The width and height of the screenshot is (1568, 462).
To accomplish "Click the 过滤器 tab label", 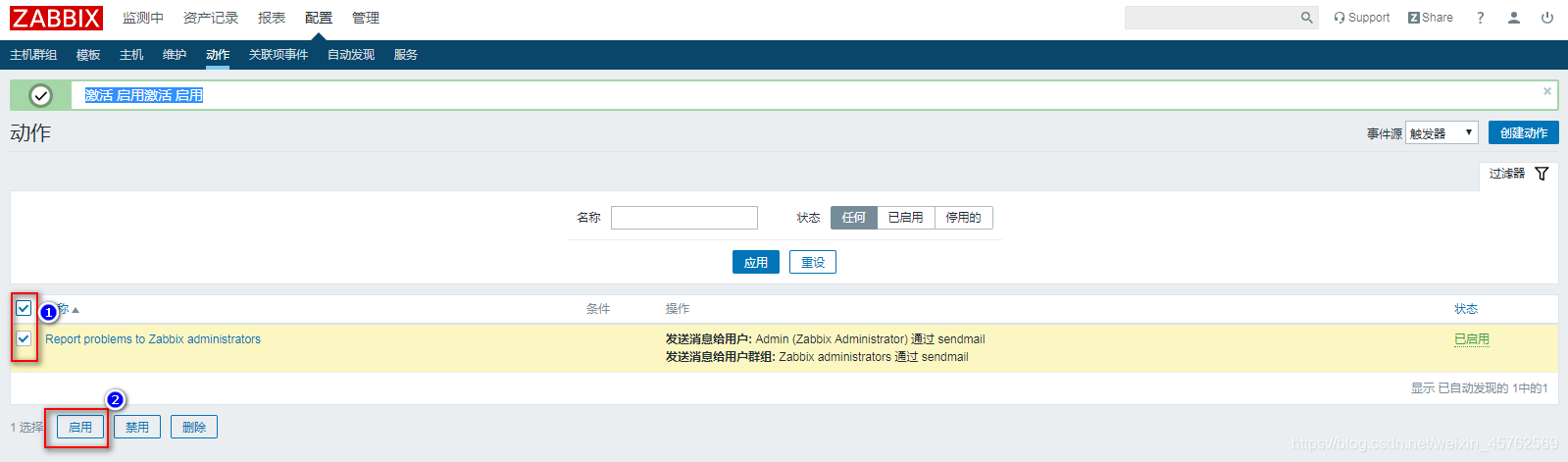I will 1507,174.
